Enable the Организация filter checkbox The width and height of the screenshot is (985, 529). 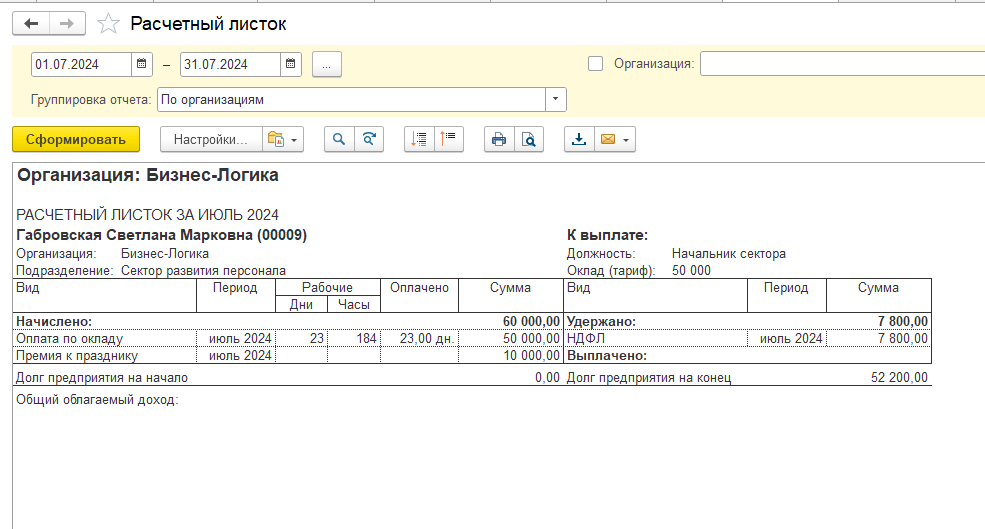click(596, 63)
